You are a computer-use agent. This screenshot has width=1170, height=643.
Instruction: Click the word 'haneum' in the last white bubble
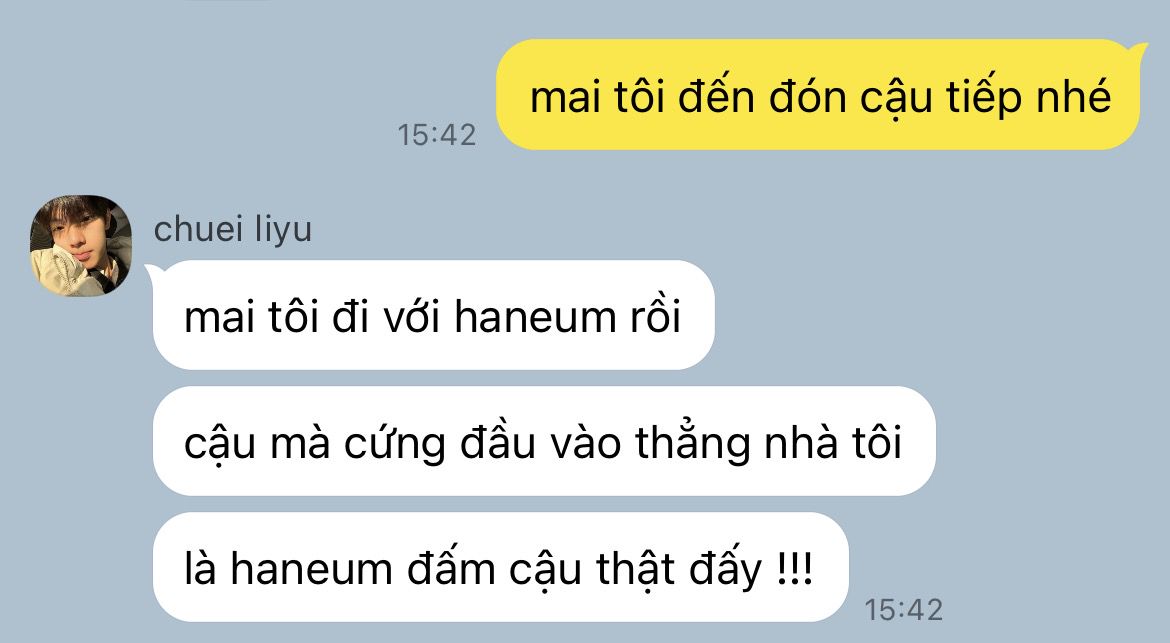click(311, 569)
